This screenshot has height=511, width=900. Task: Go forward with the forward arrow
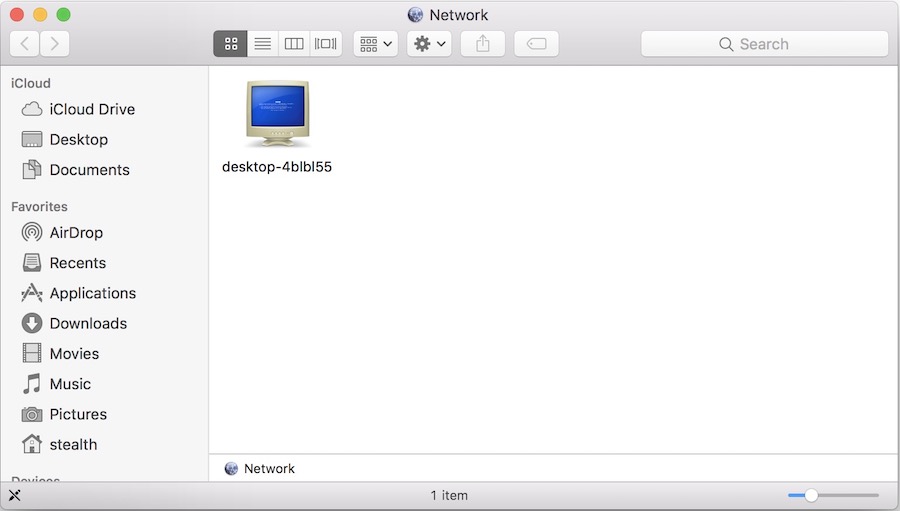[55, 44]
